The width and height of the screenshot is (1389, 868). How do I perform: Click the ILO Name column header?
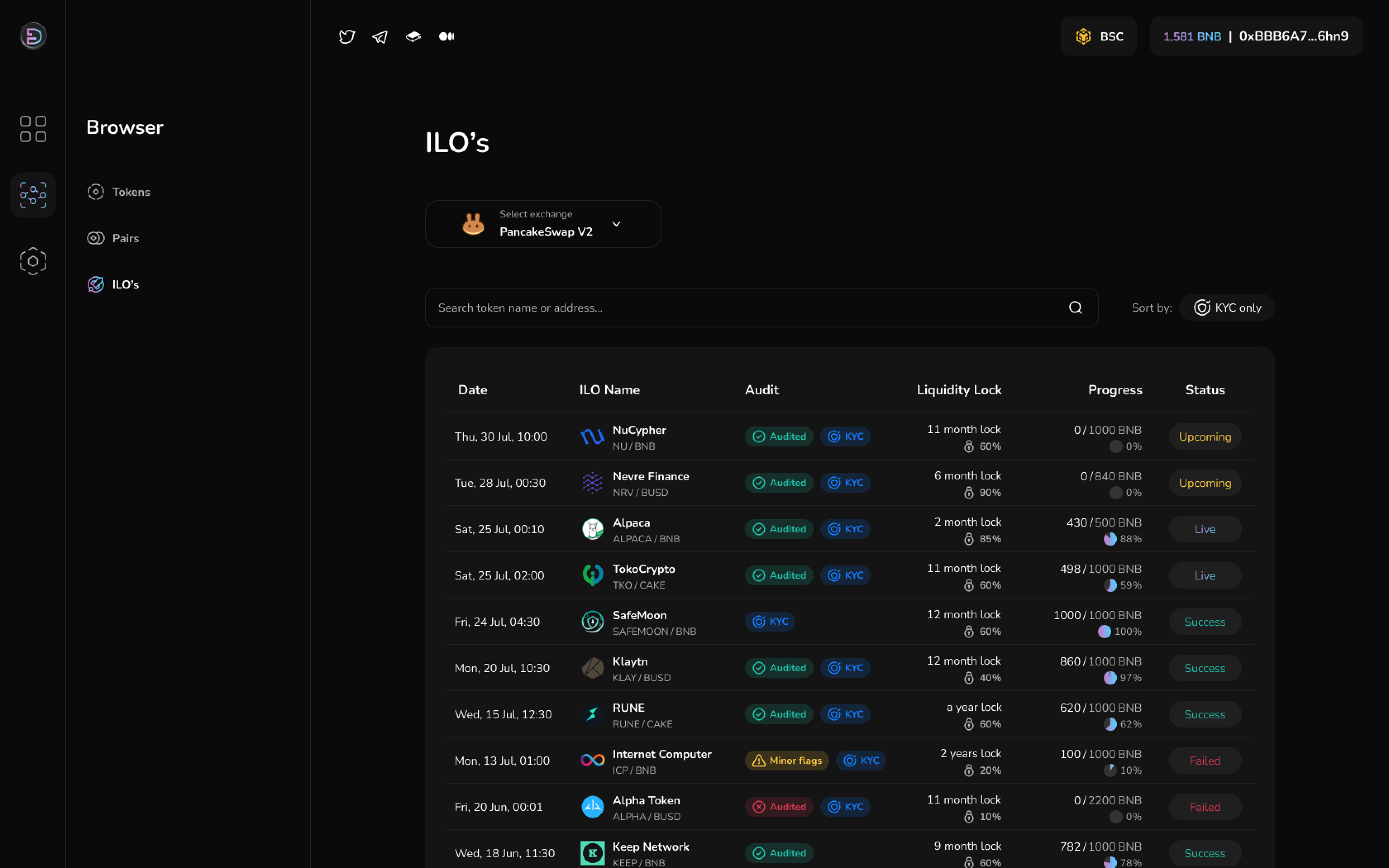pos(610,390)
